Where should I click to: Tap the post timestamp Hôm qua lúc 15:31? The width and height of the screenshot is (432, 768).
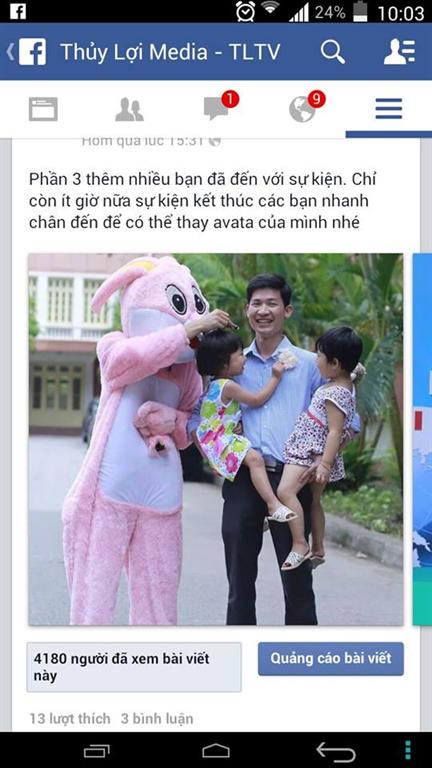pos(142,141)
